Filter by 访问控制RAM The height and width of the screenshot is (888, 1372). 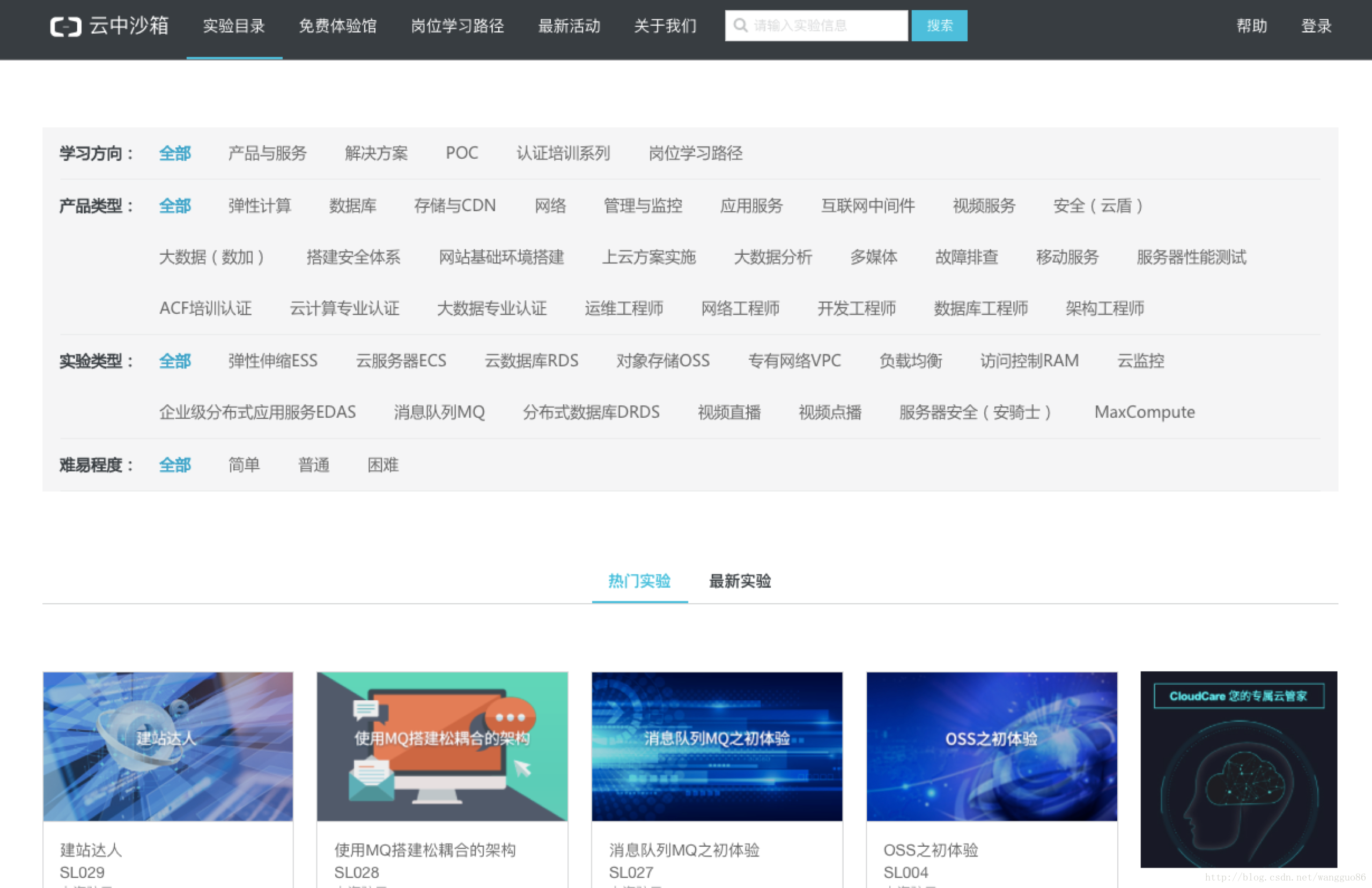click(x=1030, y=361)
